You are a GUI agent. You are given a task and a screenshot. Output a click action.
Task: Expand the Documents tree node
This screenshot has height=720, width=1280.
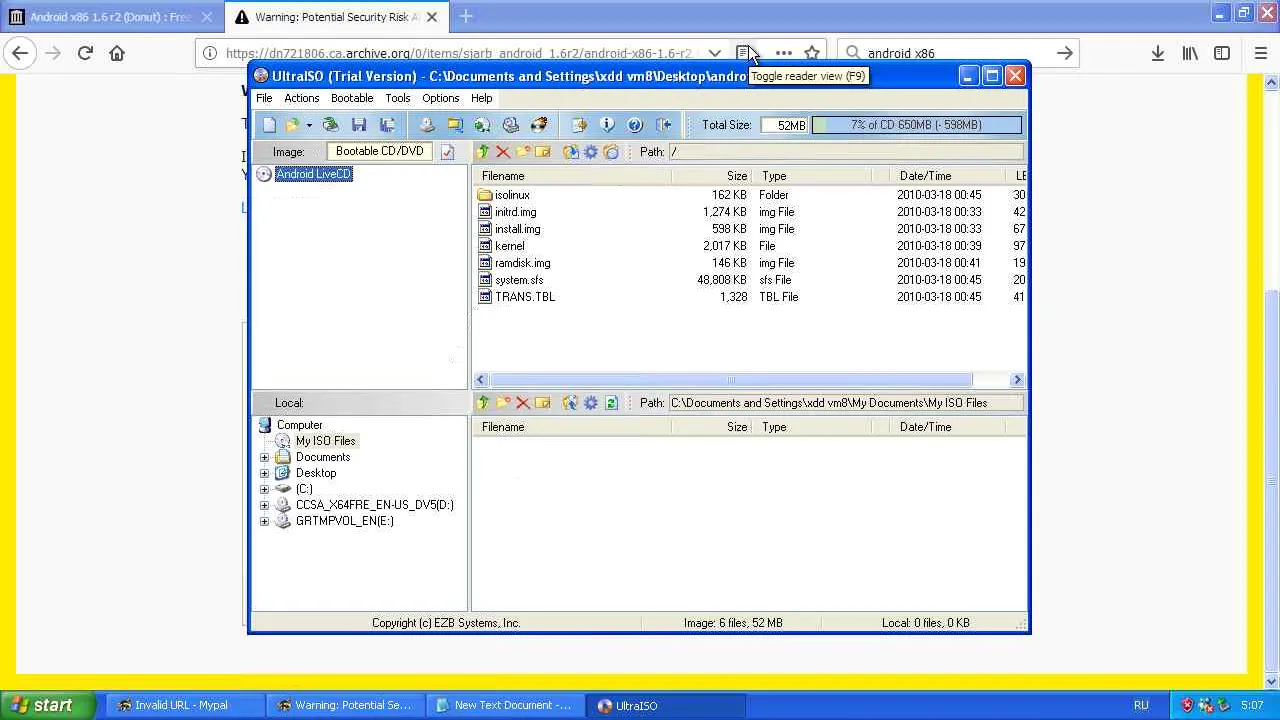pyautogui.click(x=264, y=457)
